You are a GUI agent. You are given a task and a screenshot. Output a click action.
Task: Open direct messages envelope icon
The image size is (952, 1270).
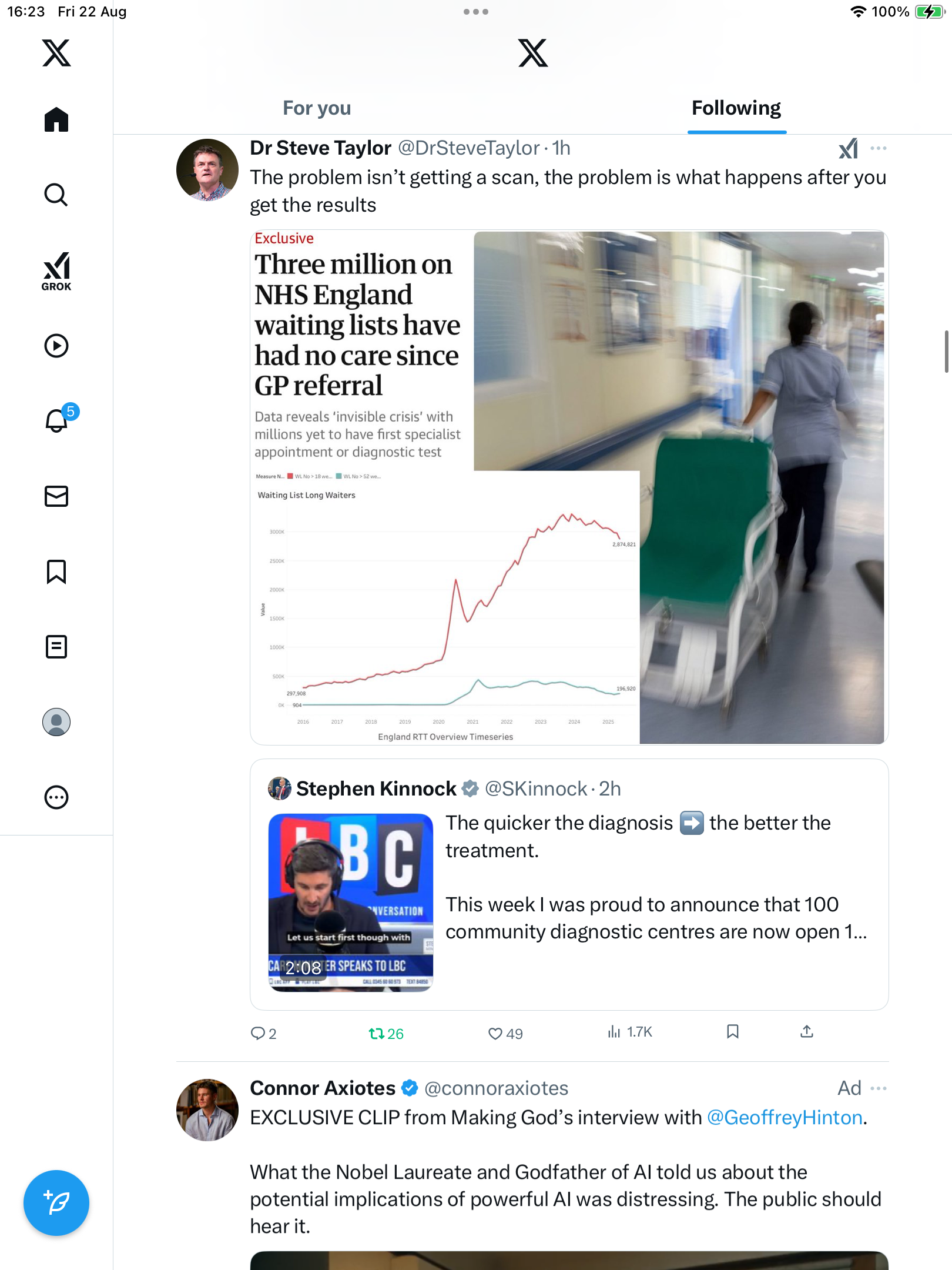(x=56, y=496)
